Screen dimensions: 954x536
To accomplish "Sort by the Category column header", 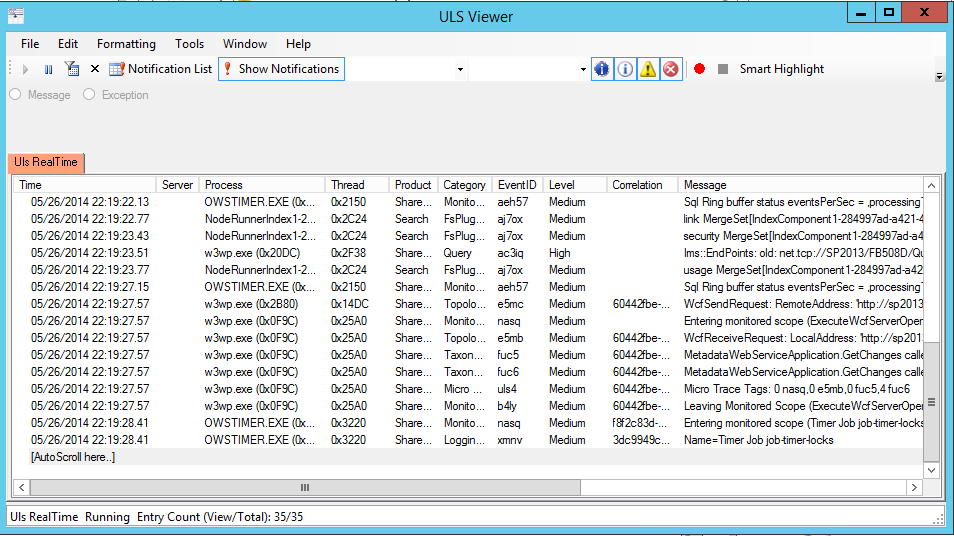I will pyautogui.click(x=464, y=185).
